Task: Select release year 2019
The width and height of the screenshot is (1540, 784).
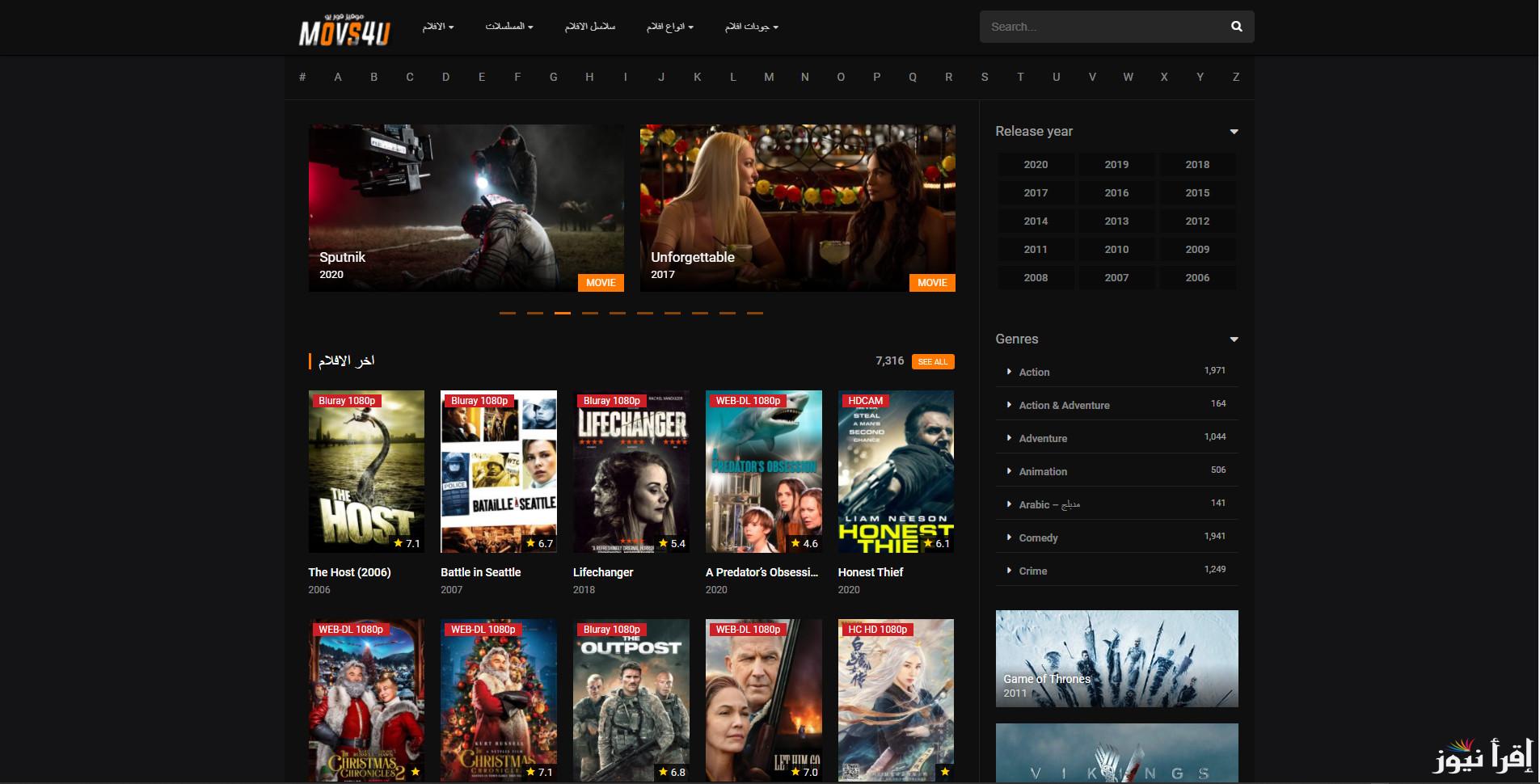Action: click(1116, 164)
